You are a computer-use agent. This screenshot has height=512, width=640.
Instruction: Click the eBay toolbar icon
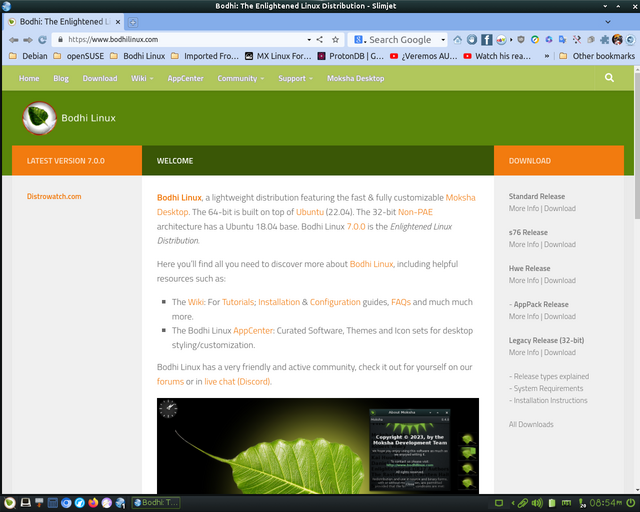click(501, 40)
